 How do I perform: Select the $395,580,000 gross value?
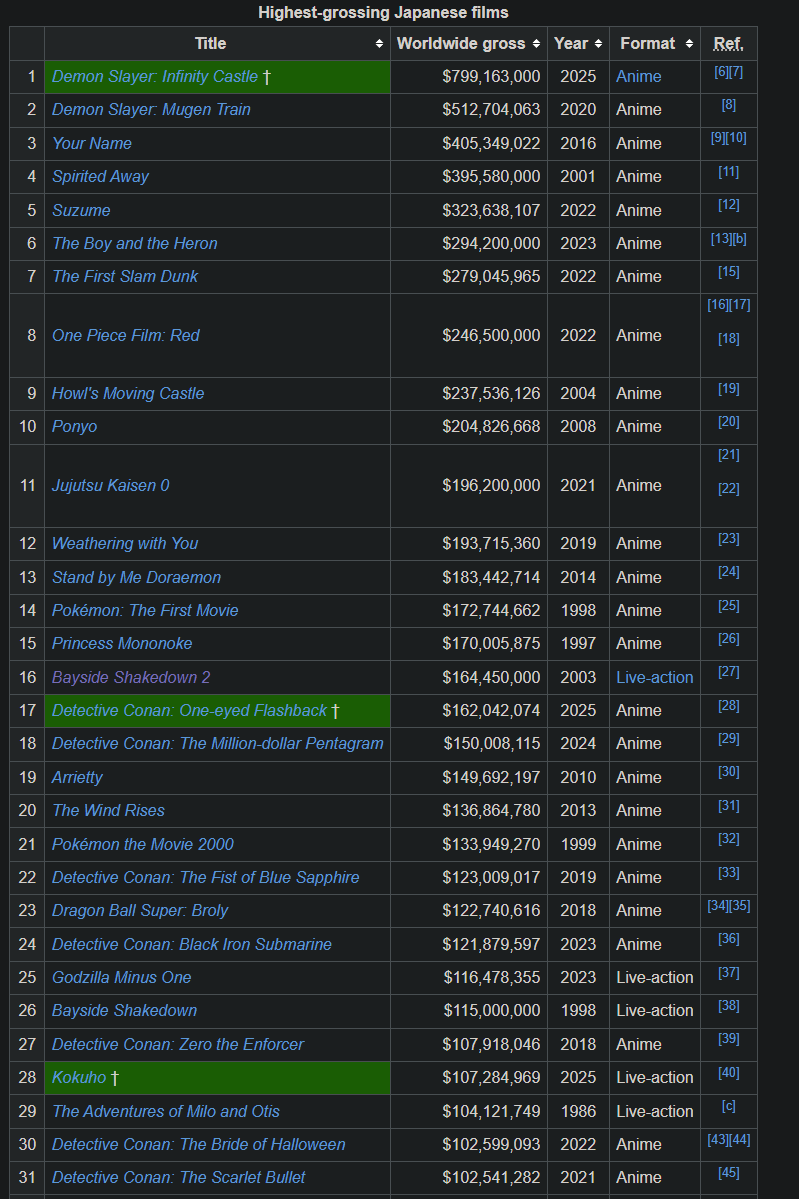[x=491, y=177]
